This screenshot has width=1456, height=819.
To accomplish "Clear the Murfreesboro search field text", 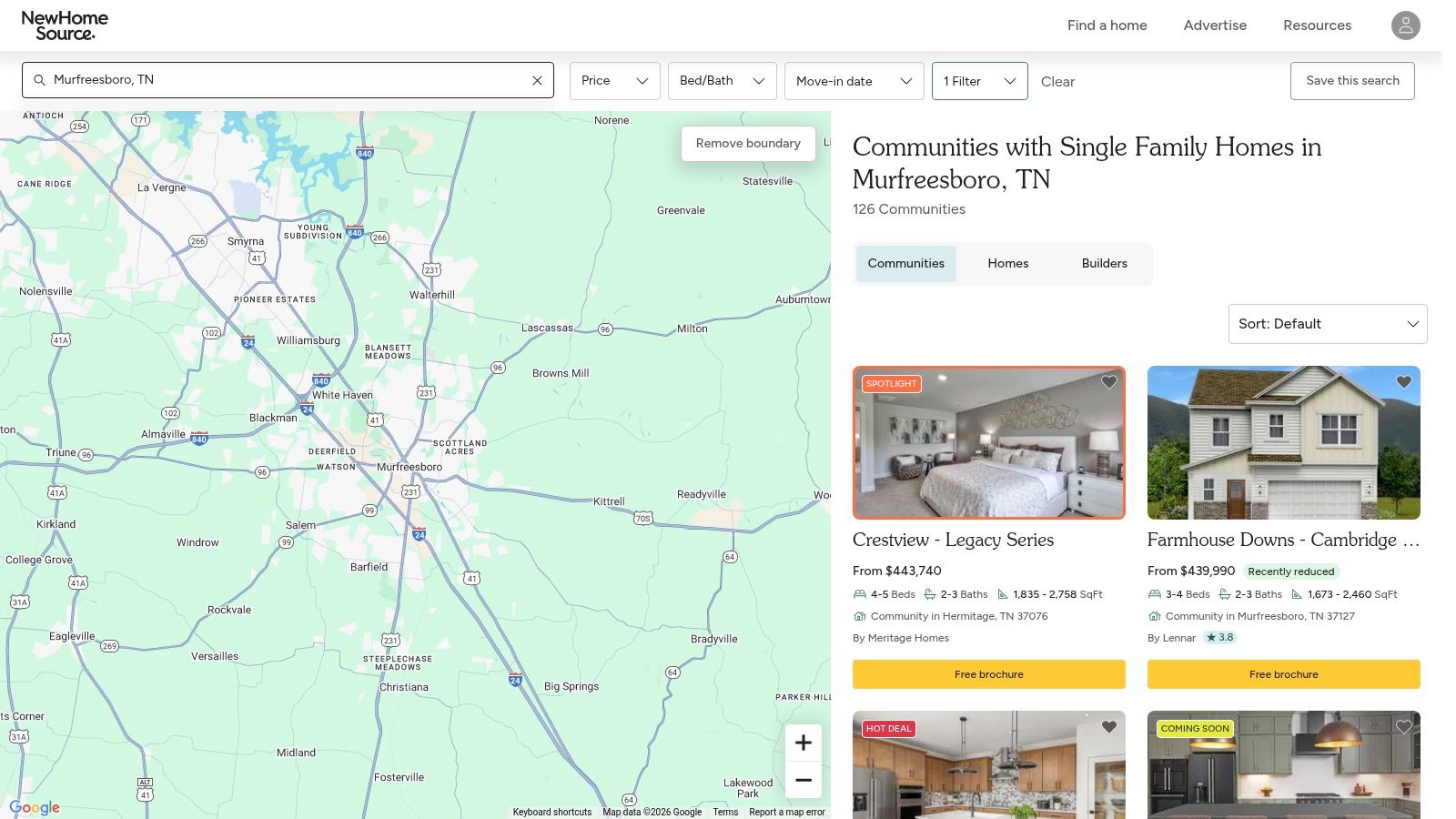I will coord(537,80).
